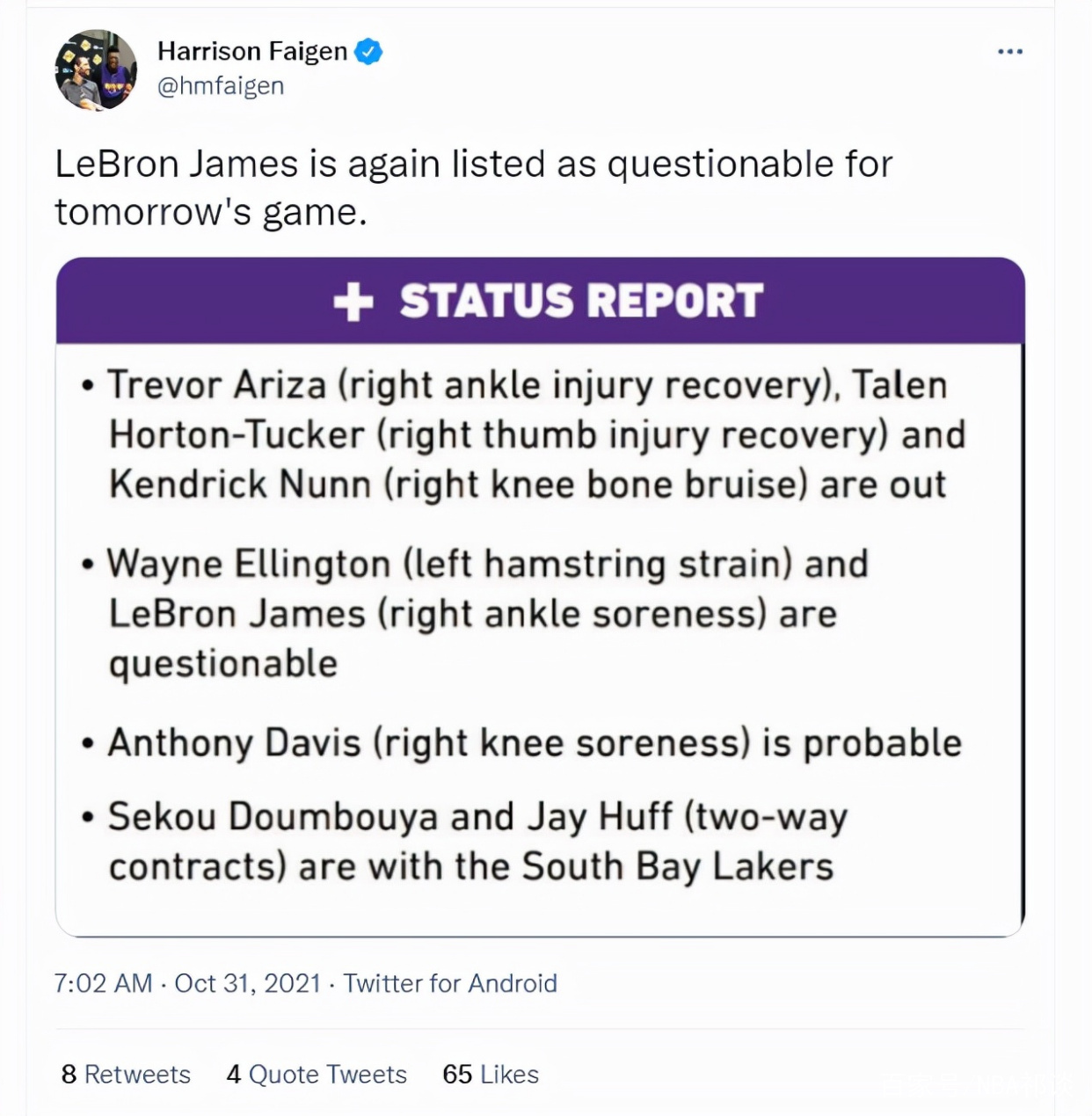Click the Anthony Davis probable line
The image size is (1092, 1116).
click(534, 743)
